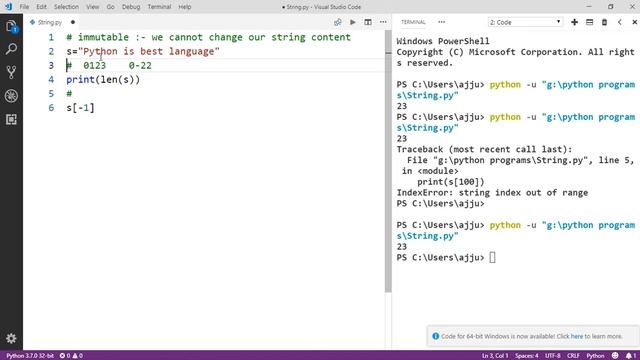Open the Manage gear menu
Screen dimensions: 640x360
pos(11,338)
